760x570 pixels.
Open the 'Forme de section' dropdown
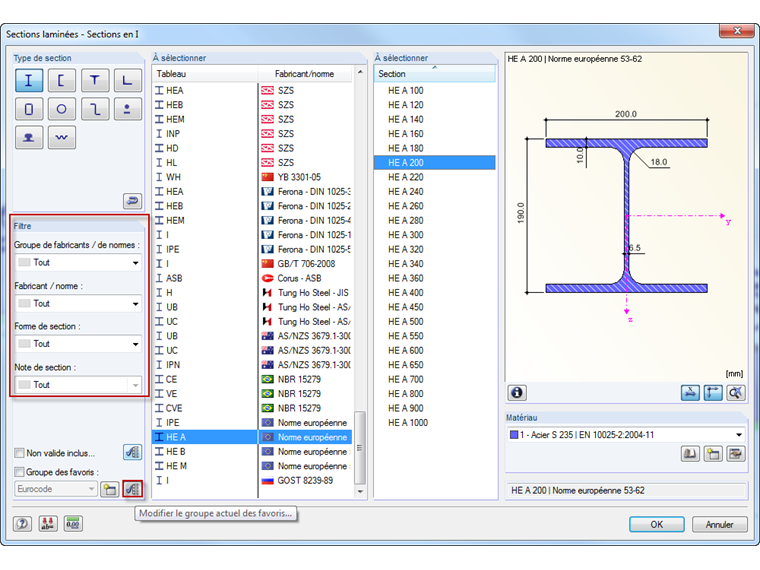coord(79,344)
